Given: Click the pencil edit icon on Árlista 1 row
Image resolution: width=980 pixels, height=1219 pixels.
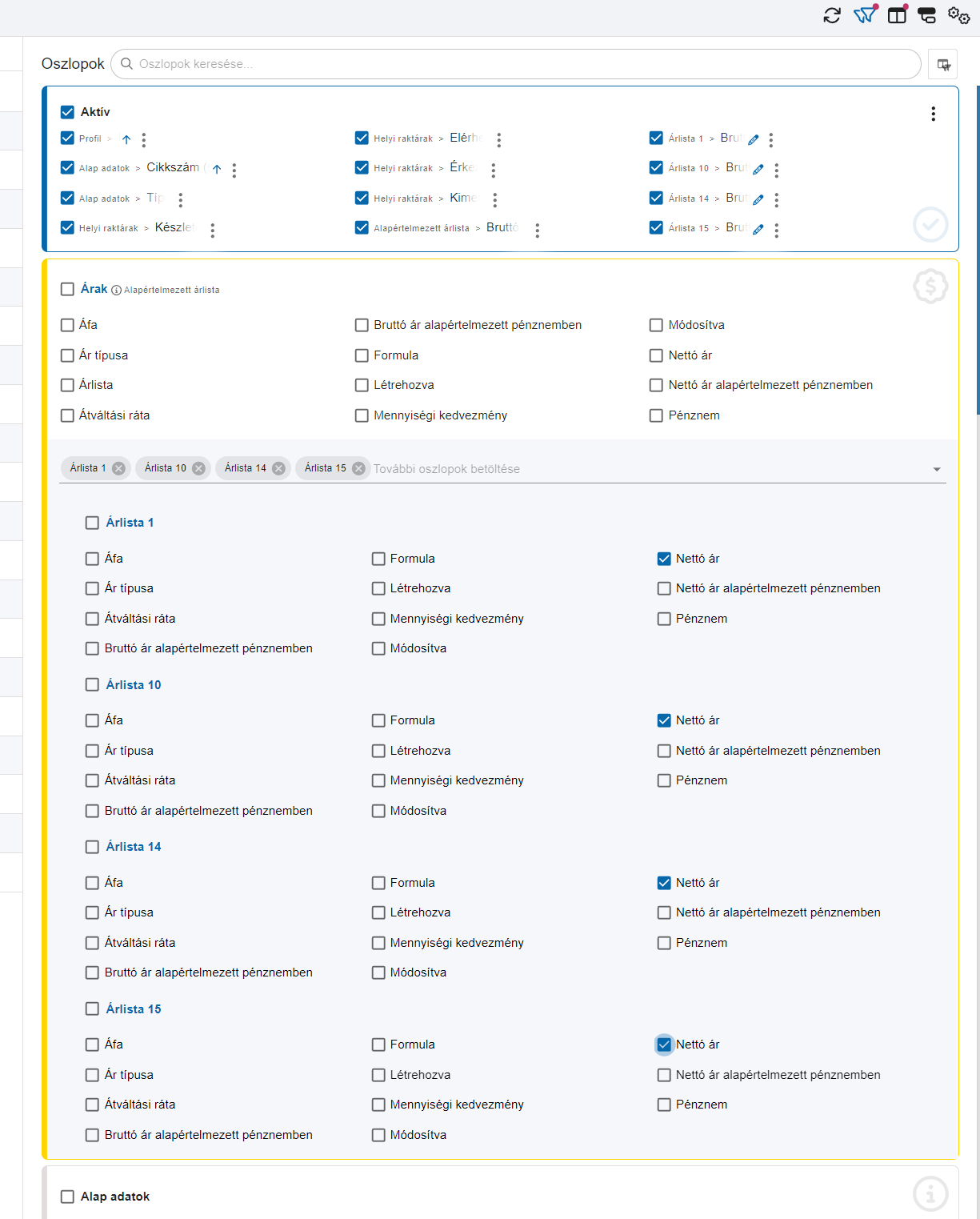Looking at the screenshot, I should pos(754,139).
